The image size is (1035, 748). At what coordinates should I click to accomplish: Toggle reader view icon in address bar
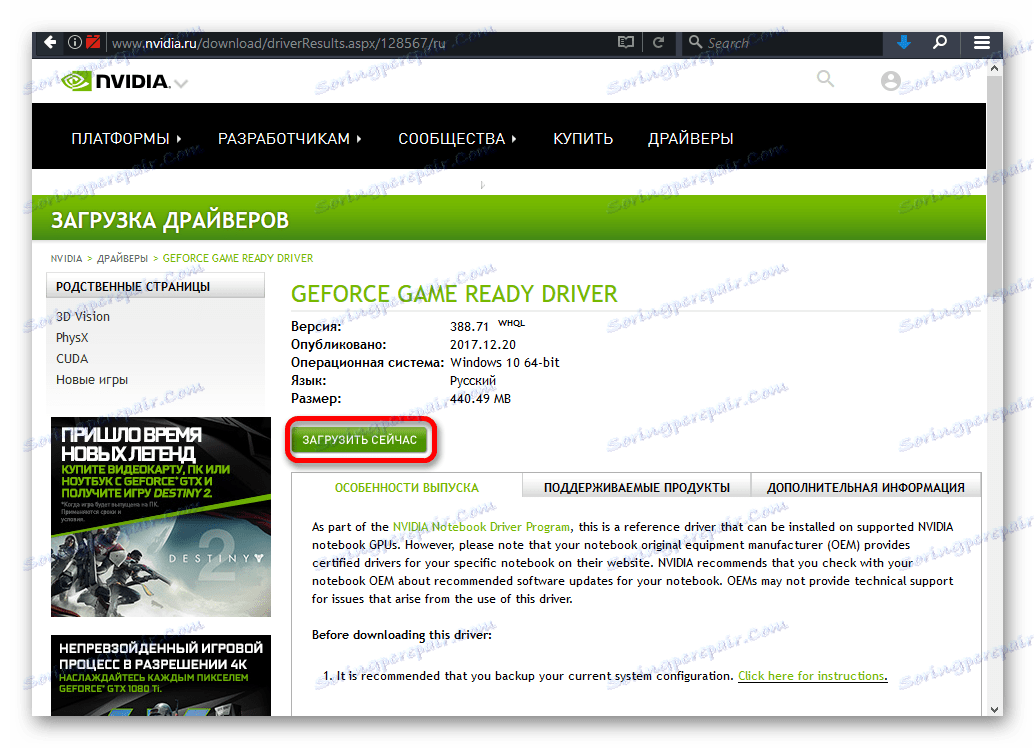625,43
